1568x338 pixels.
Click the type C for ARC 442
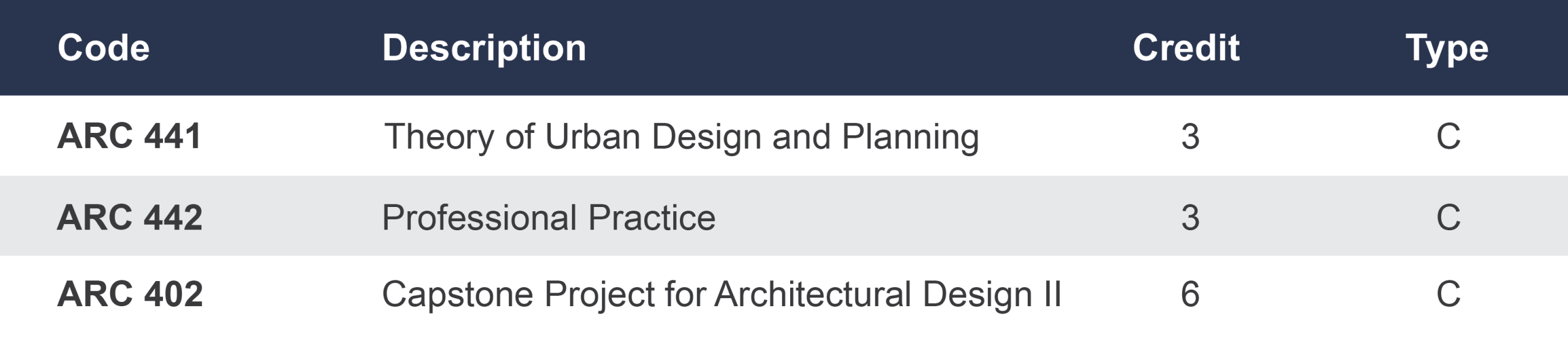pos(1448,217)
